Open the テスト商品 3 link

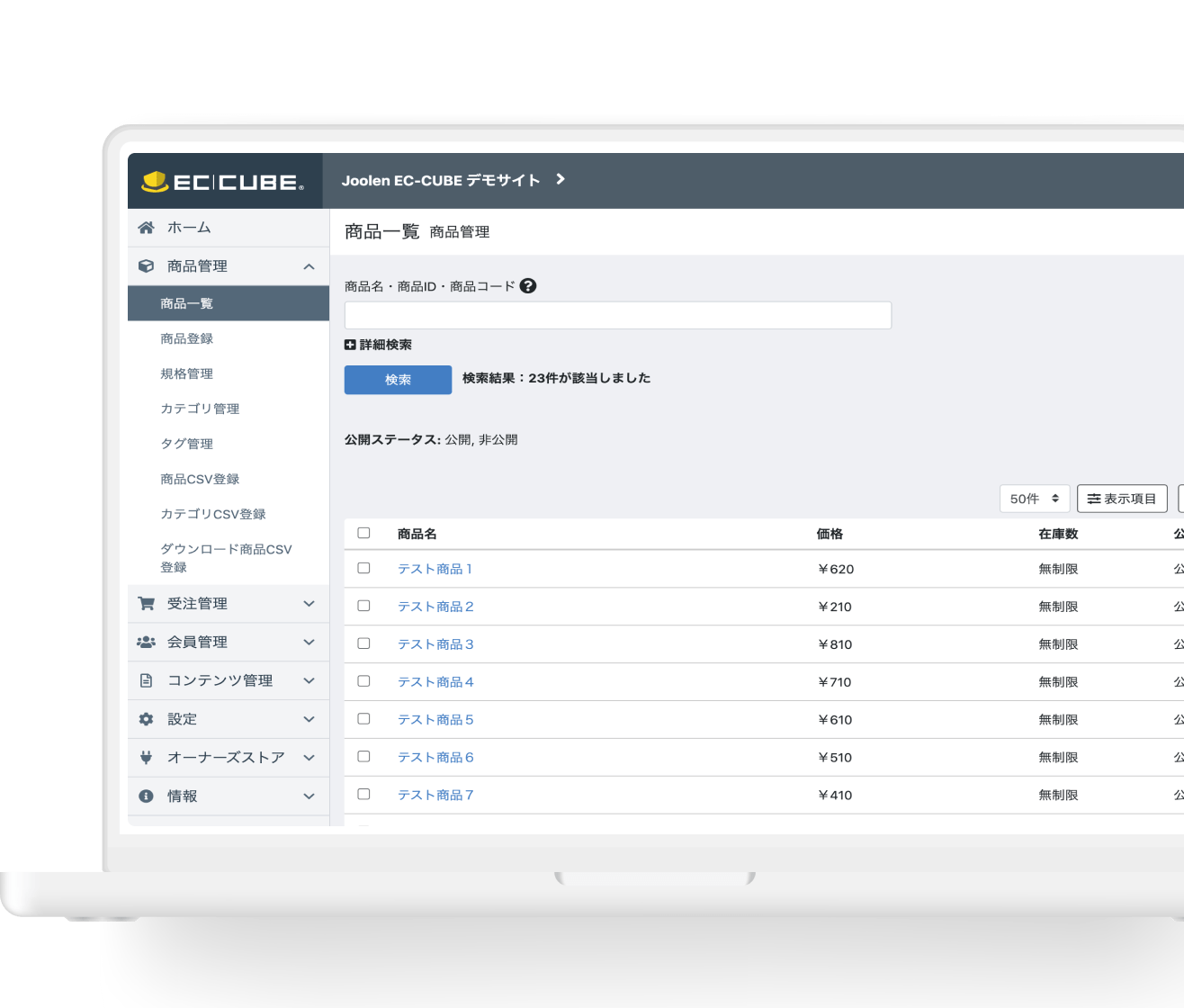[x=435, y=644]
